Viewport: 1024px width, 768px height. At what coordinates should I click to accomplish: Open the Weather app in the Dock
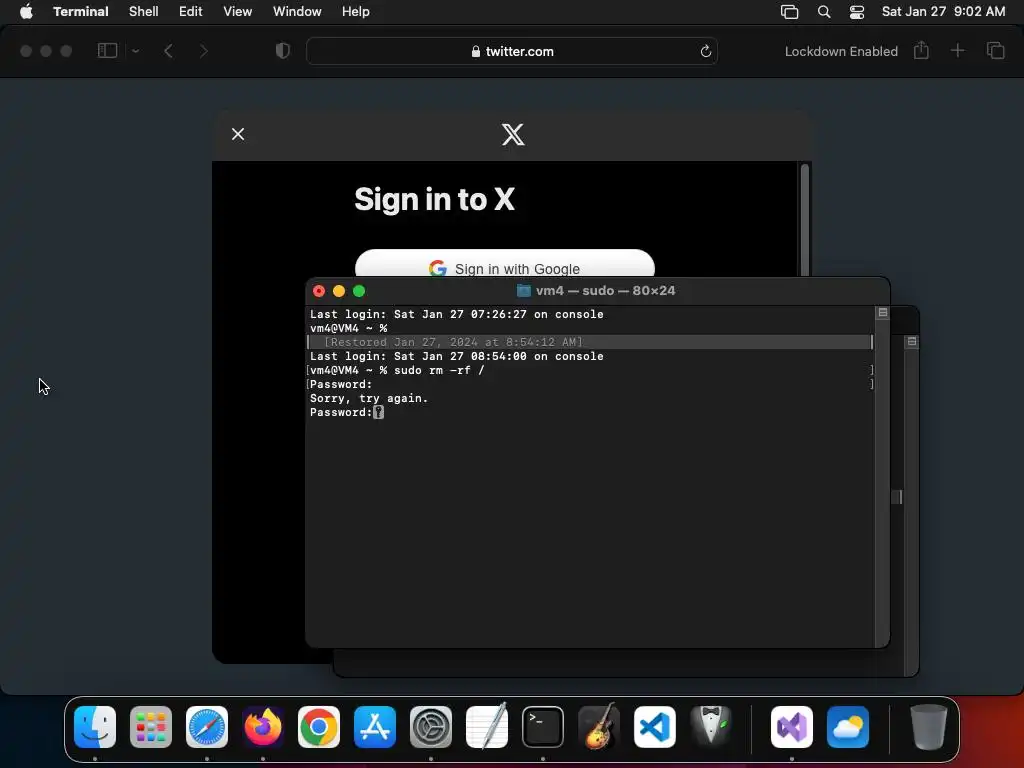[848, 727]
